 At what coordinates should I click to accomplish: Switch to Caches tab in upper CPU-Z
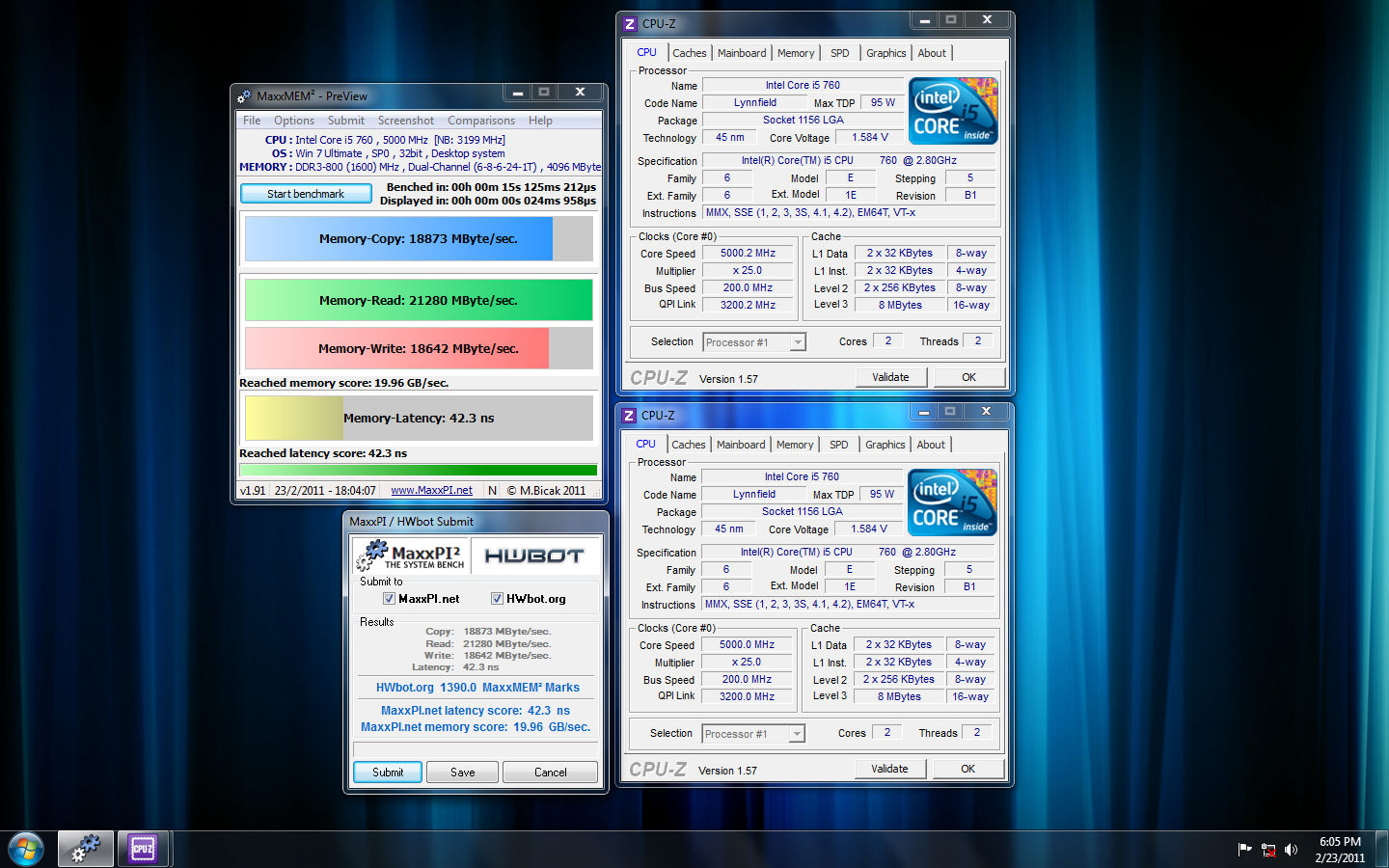click(690, 53)
